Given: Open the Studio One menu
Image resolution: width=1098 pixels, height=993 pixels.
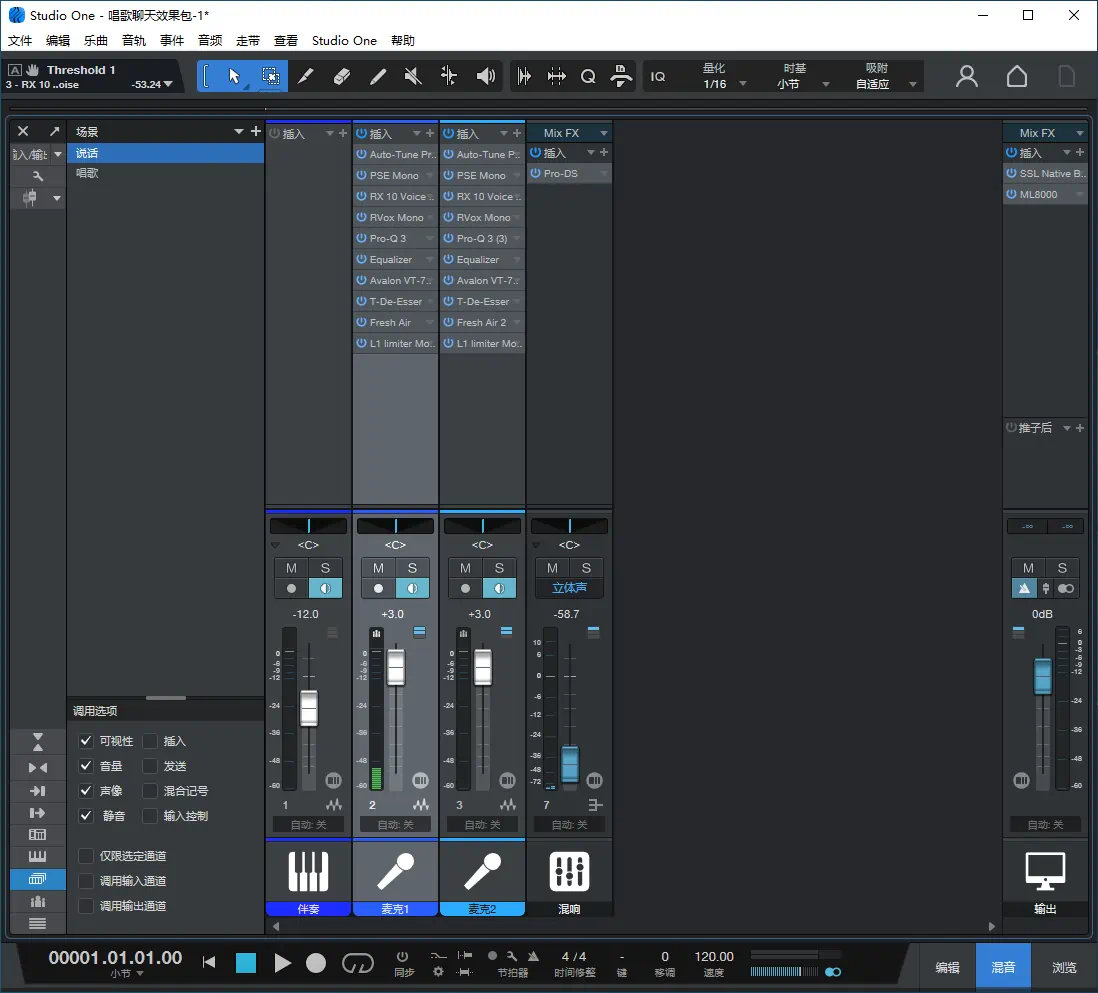Looking at the screenshot, I should 344,41.
